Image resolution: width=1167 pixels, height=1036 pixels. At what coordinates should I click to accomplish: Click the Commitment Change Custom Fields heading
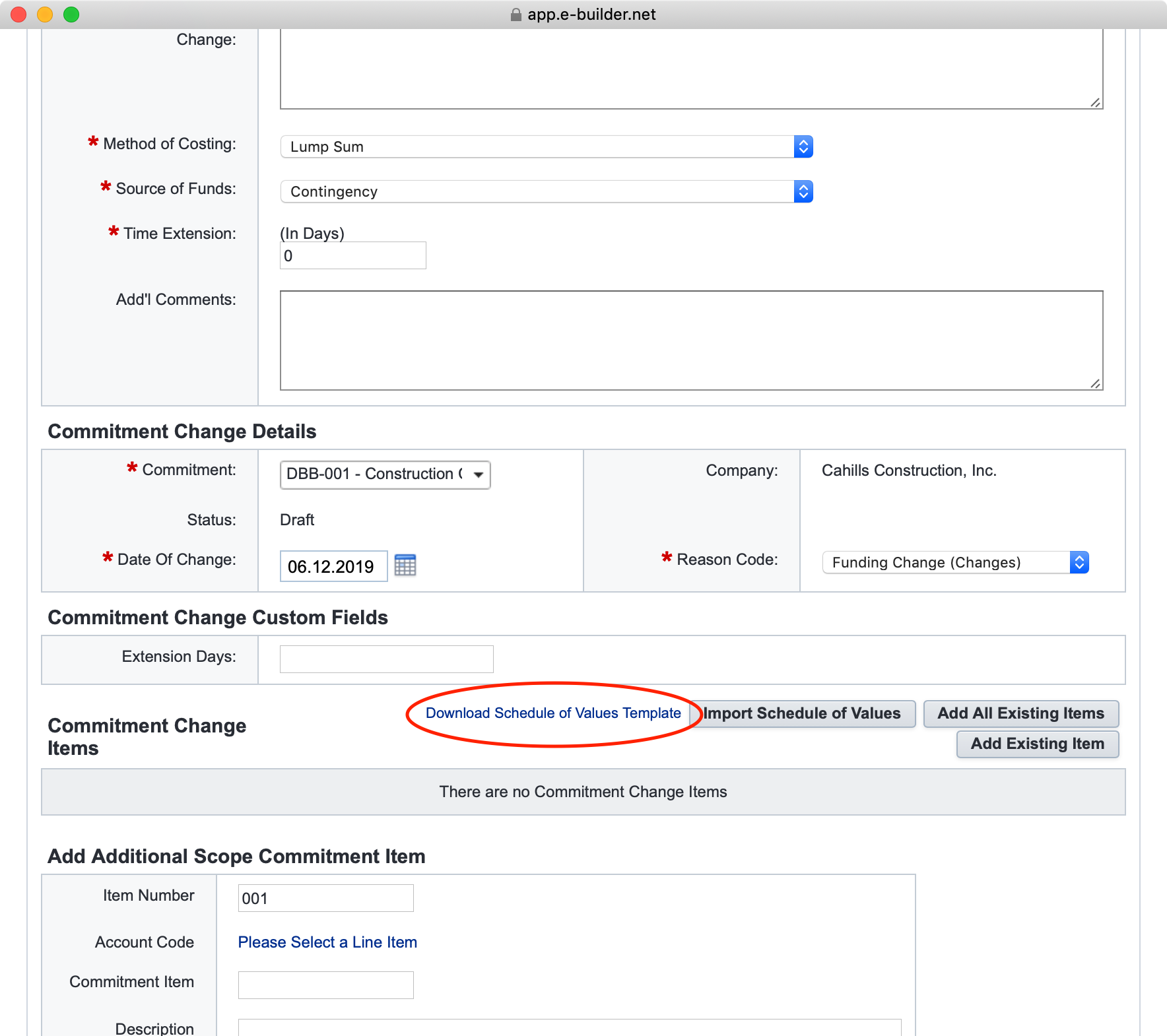218,618
